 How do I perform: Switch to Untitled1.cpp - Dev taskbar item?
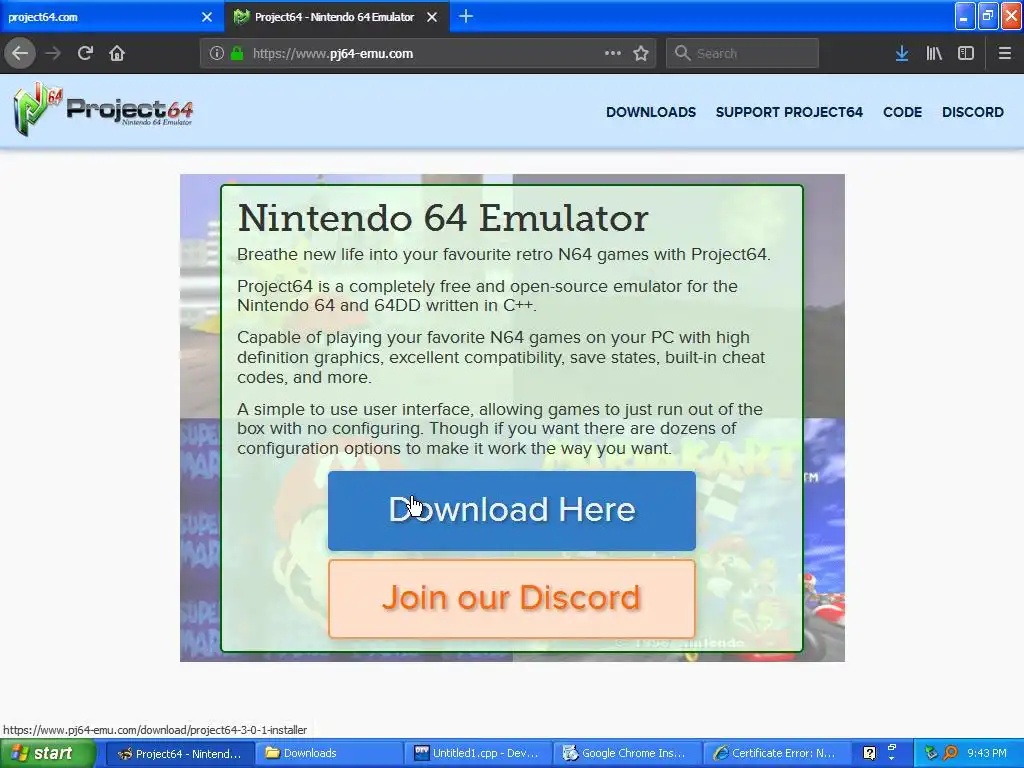click(478, 754)
